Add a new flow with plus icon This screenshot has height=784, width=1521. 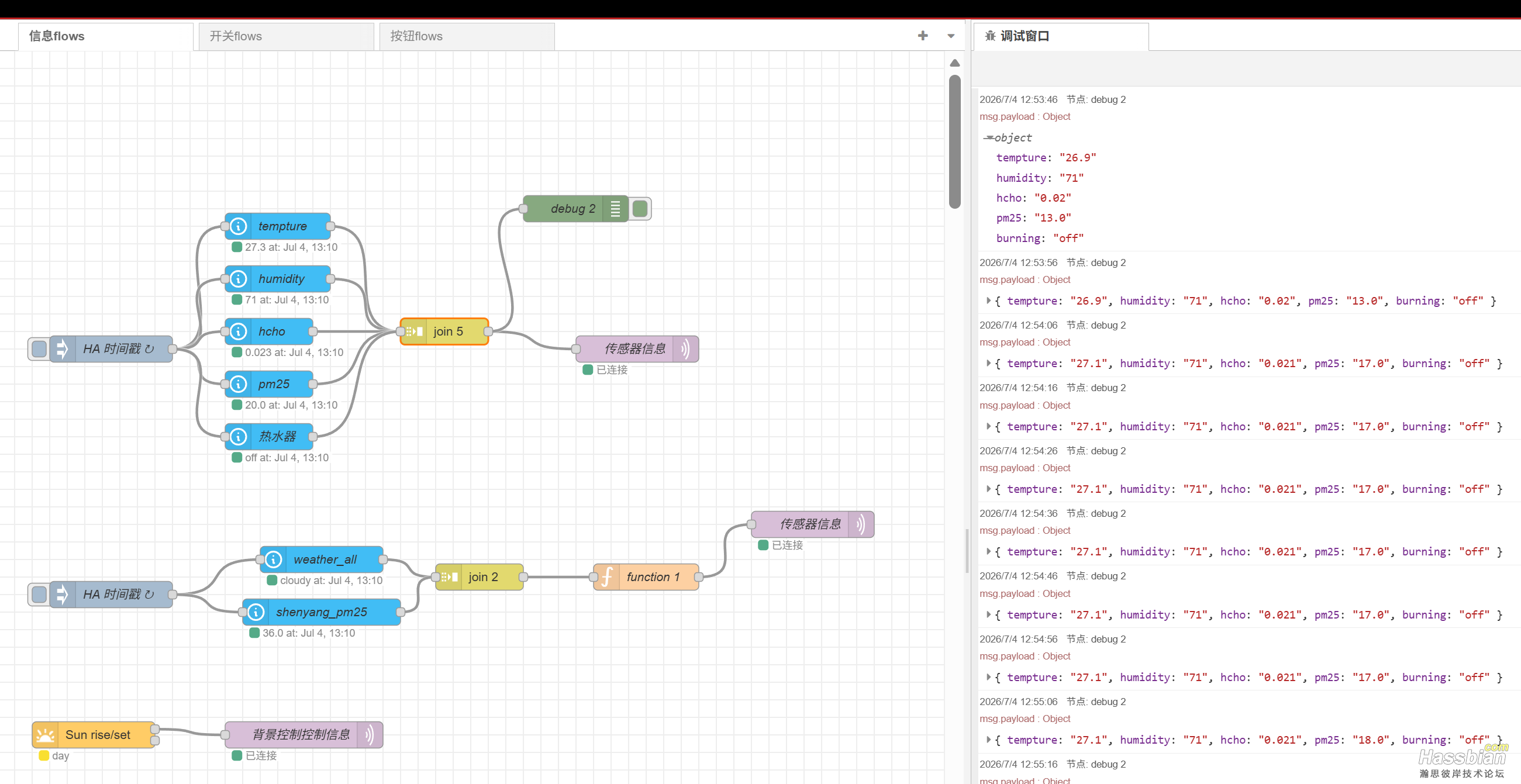coord(923,36)
